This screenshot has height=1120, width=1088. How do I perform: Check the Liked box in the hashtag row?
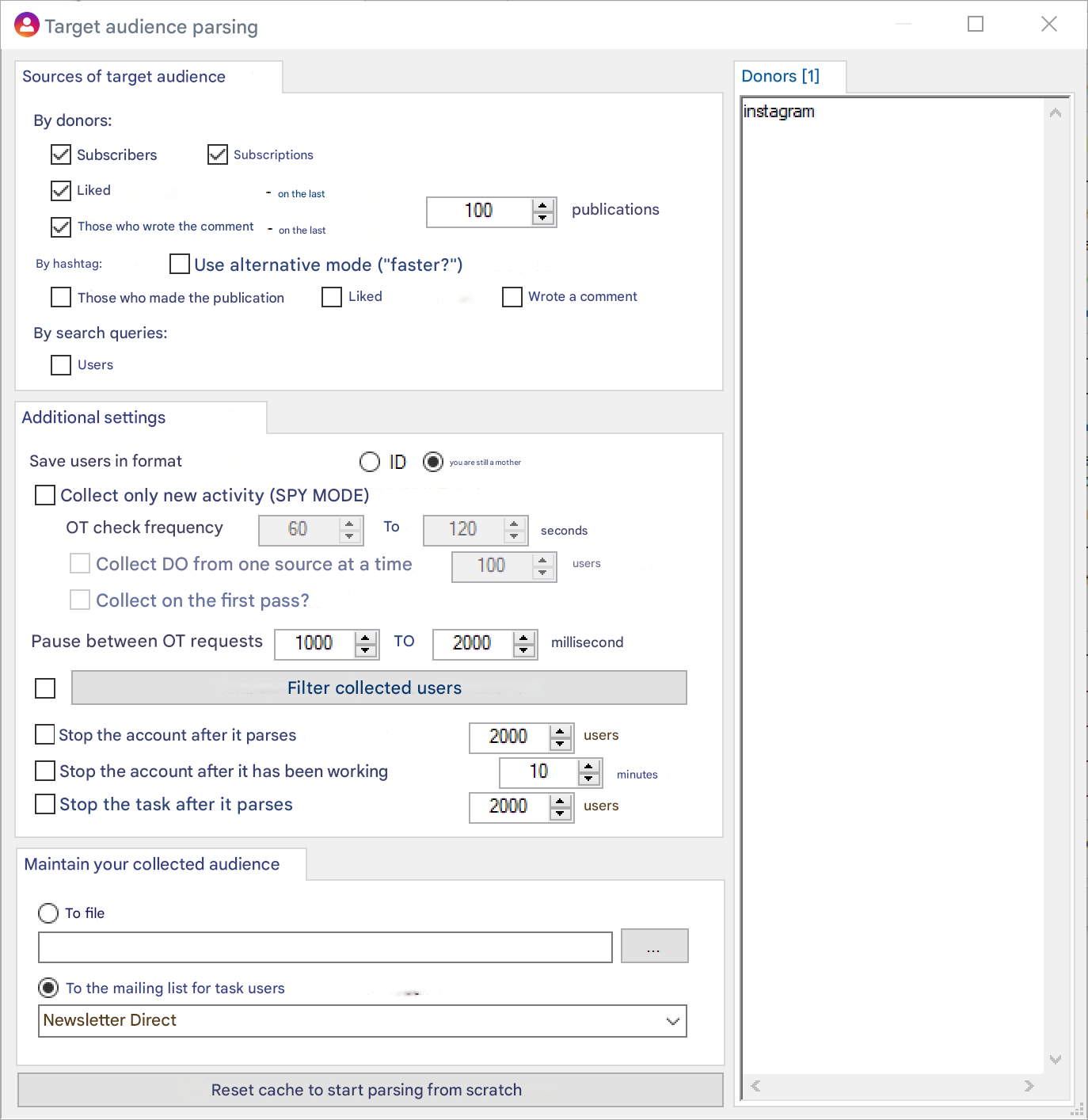[332, 297]
